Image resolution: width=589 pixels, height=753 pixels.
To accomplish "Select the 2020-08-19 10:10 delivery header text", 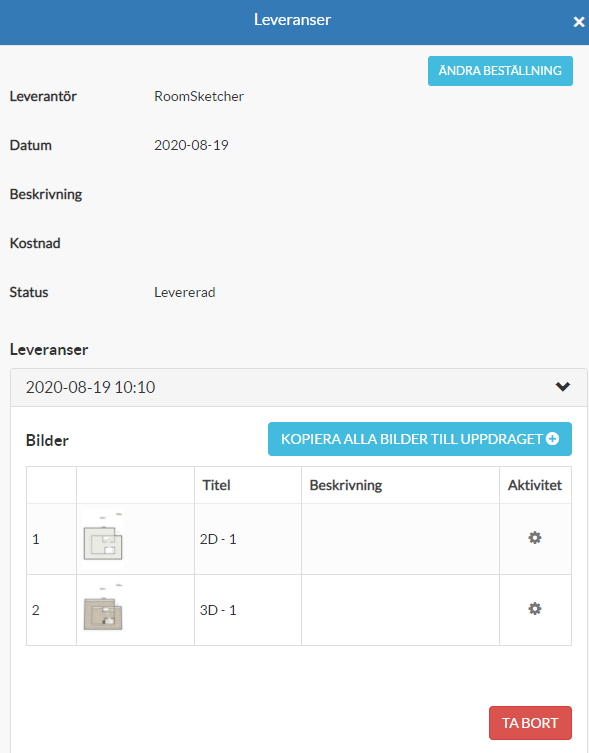I will (x=90, y=387).
